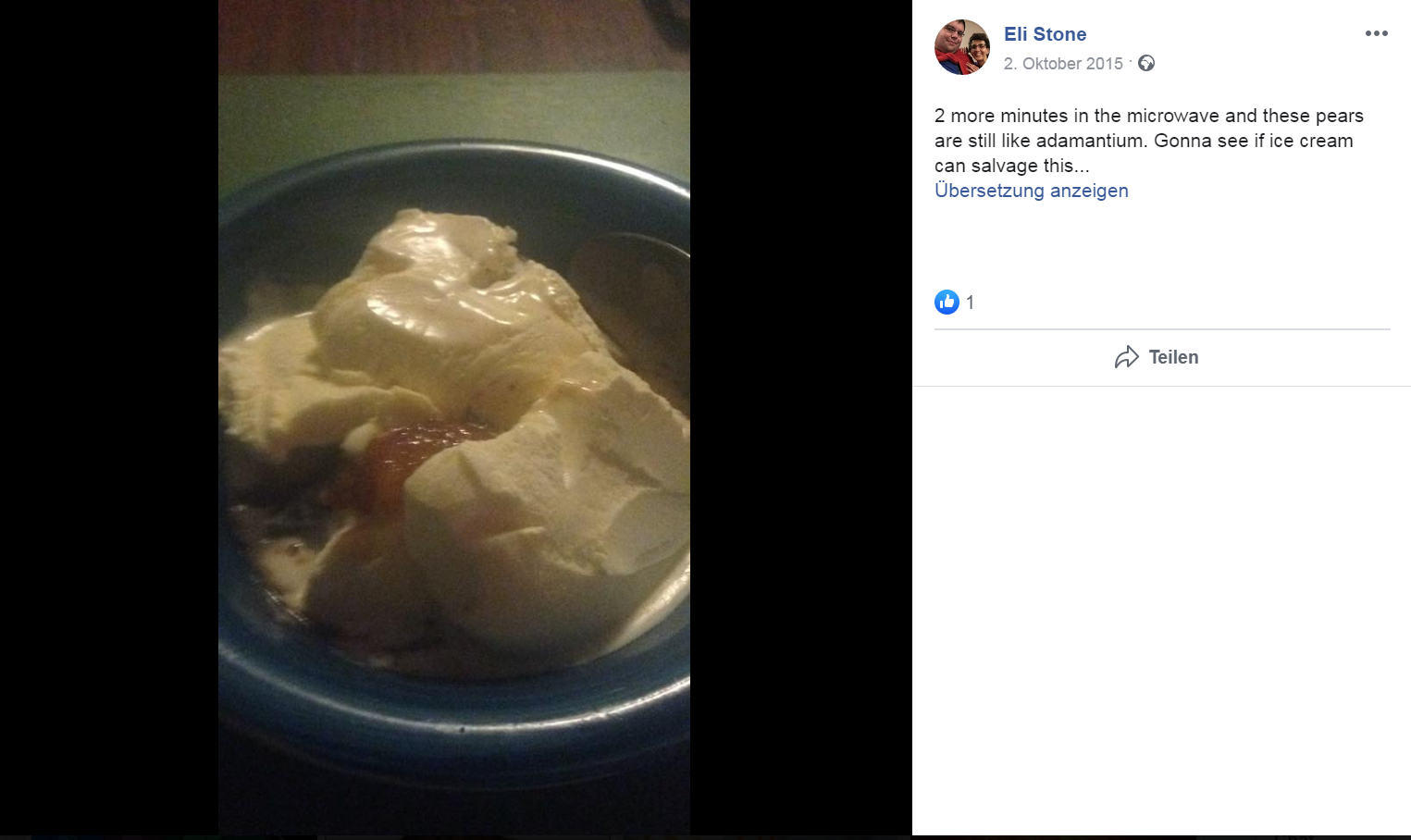The image size is (1411, 840).
Task: Open the three-dot post options menu
Action: (1376, 33)
